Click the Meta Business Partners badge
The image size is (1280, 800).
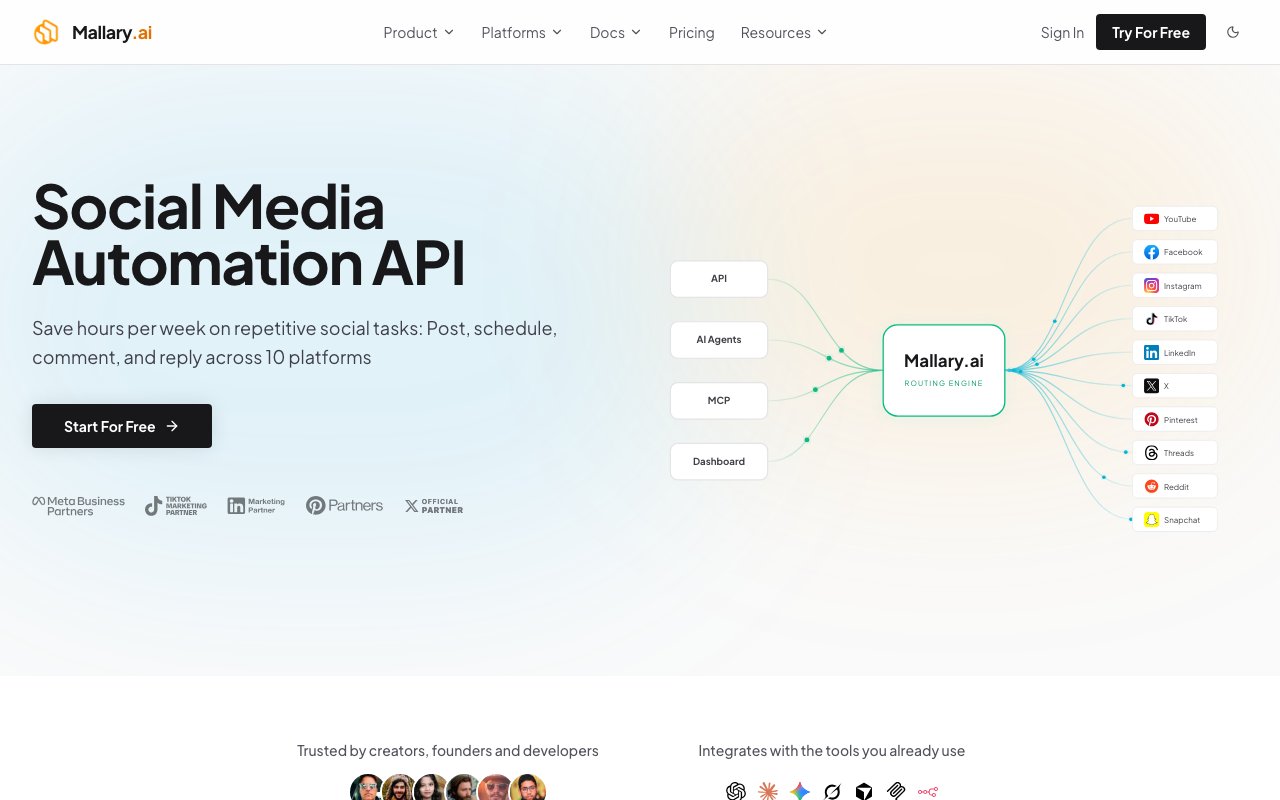click(x=79, y=506)
